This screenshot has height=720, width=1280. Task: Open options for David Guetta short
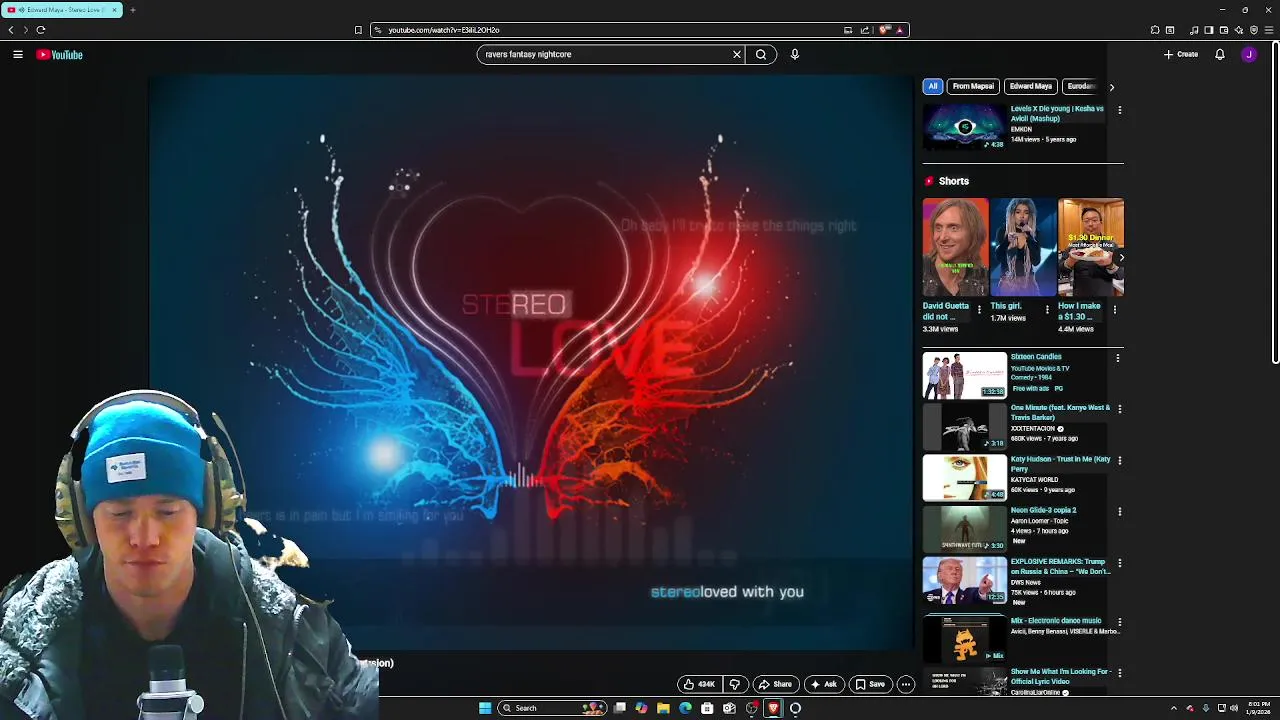coord(979,310)
